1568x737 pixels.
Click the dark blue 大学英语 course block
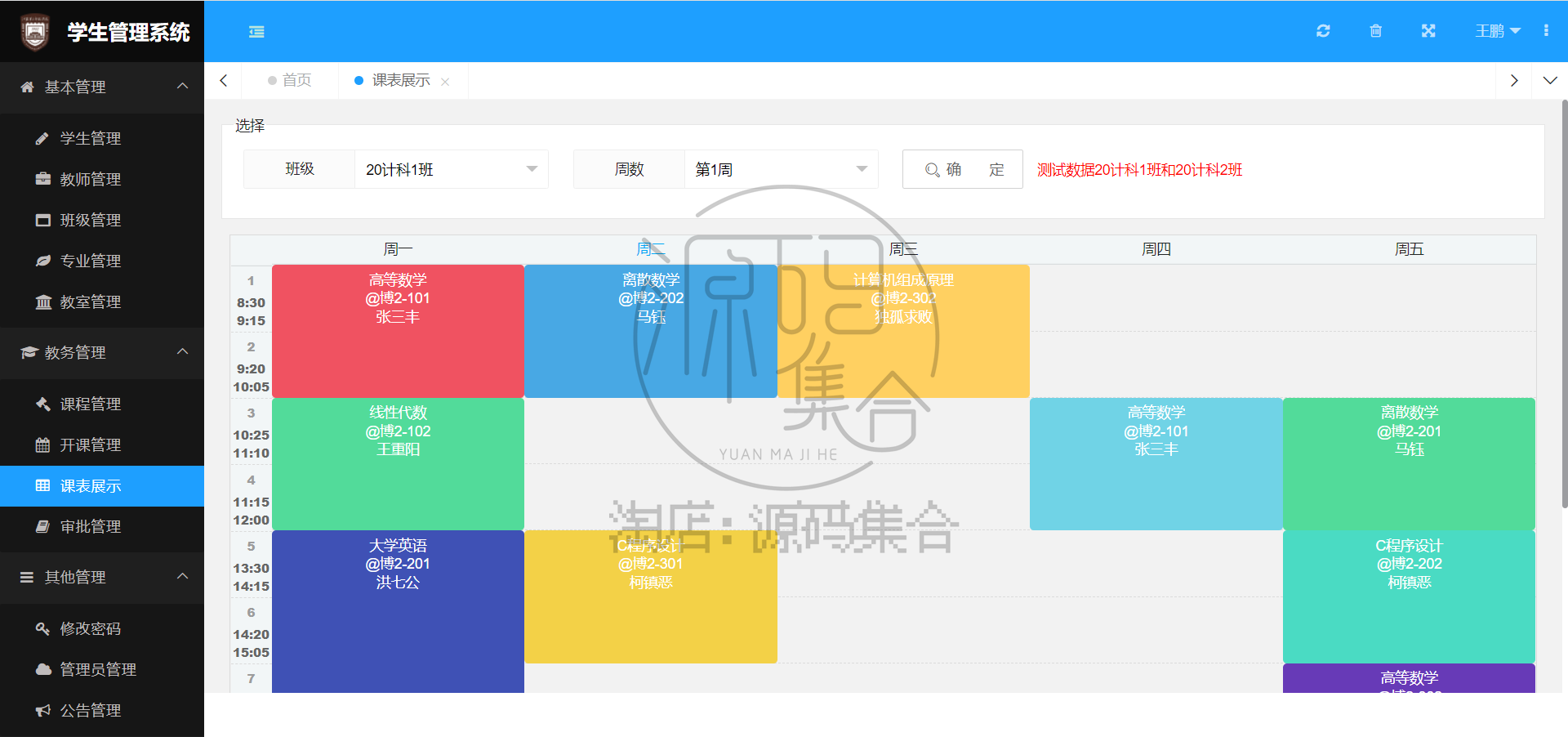coord(398,611)
